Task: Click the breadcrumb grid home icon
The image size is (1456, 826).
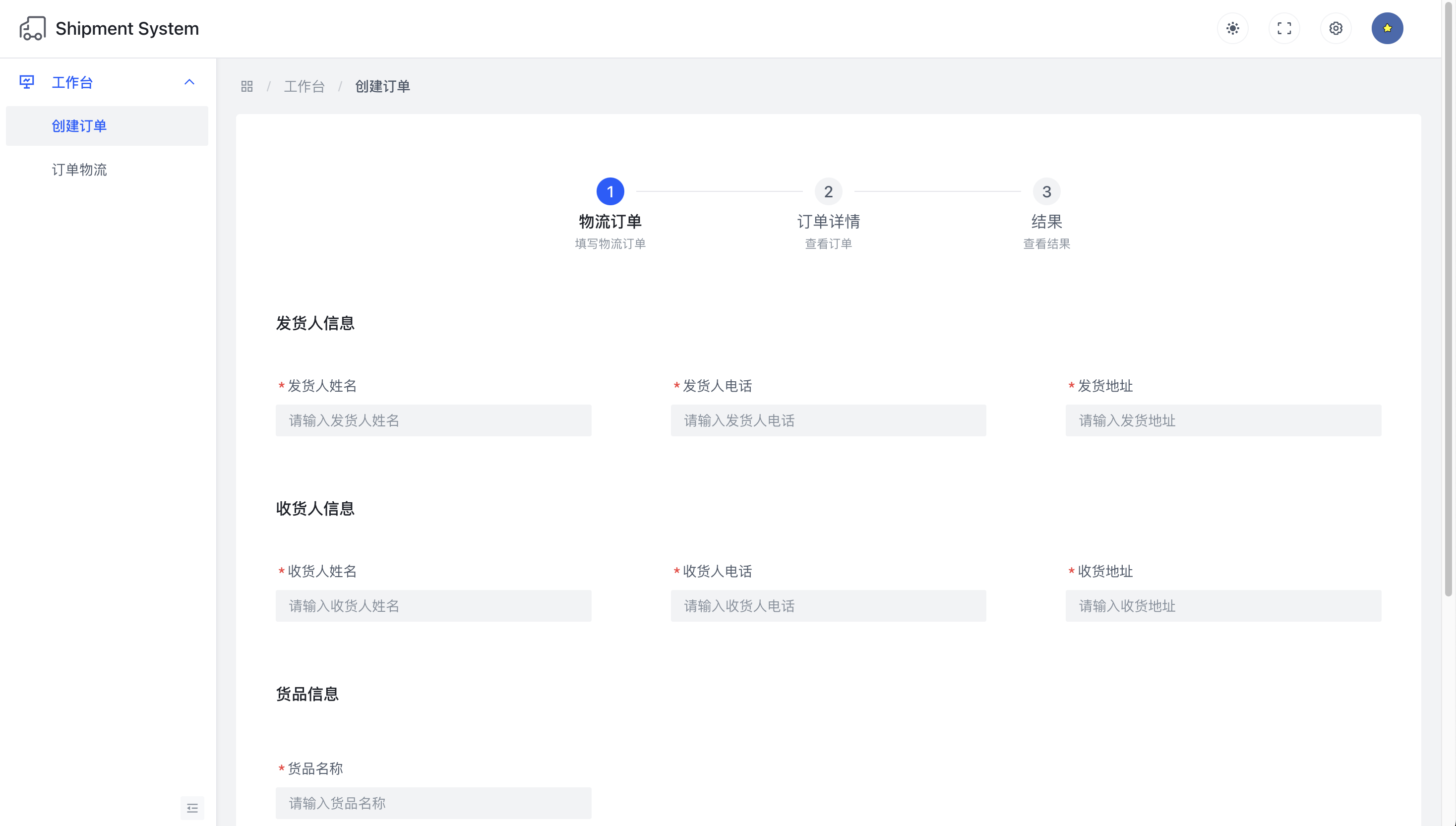Action: click(247, 86)
